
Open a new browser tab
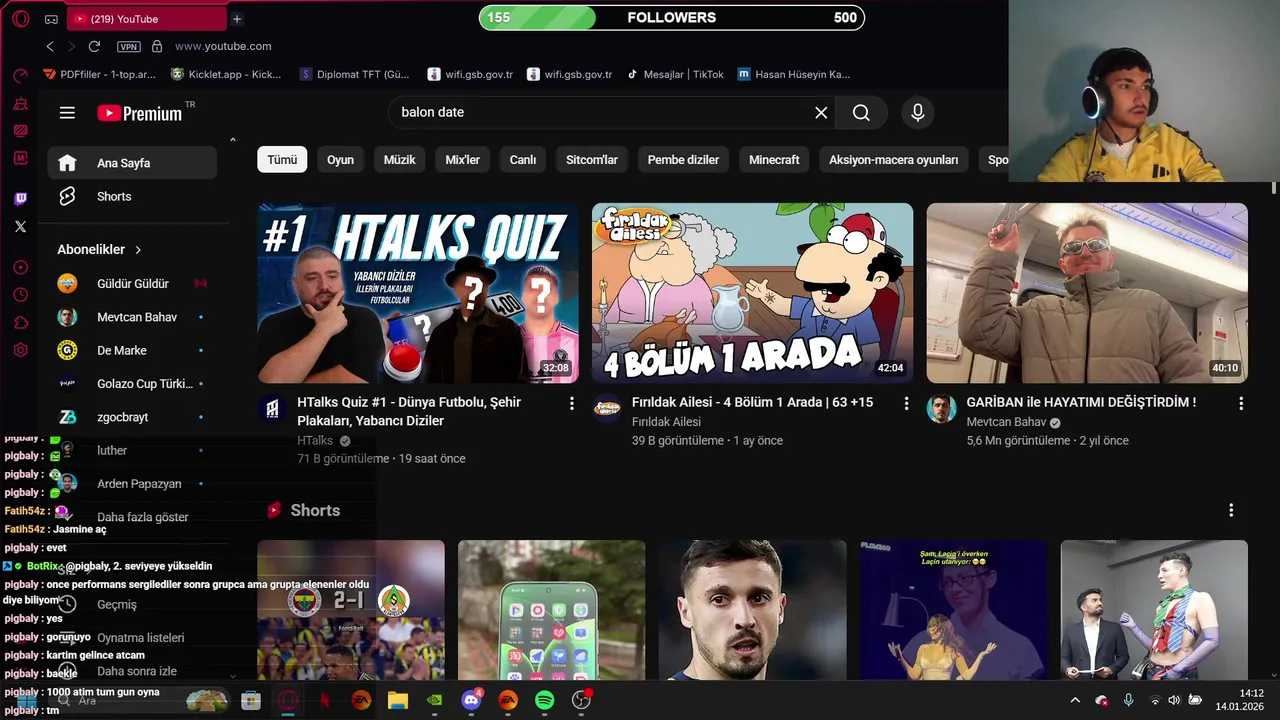tap(237, 19)
